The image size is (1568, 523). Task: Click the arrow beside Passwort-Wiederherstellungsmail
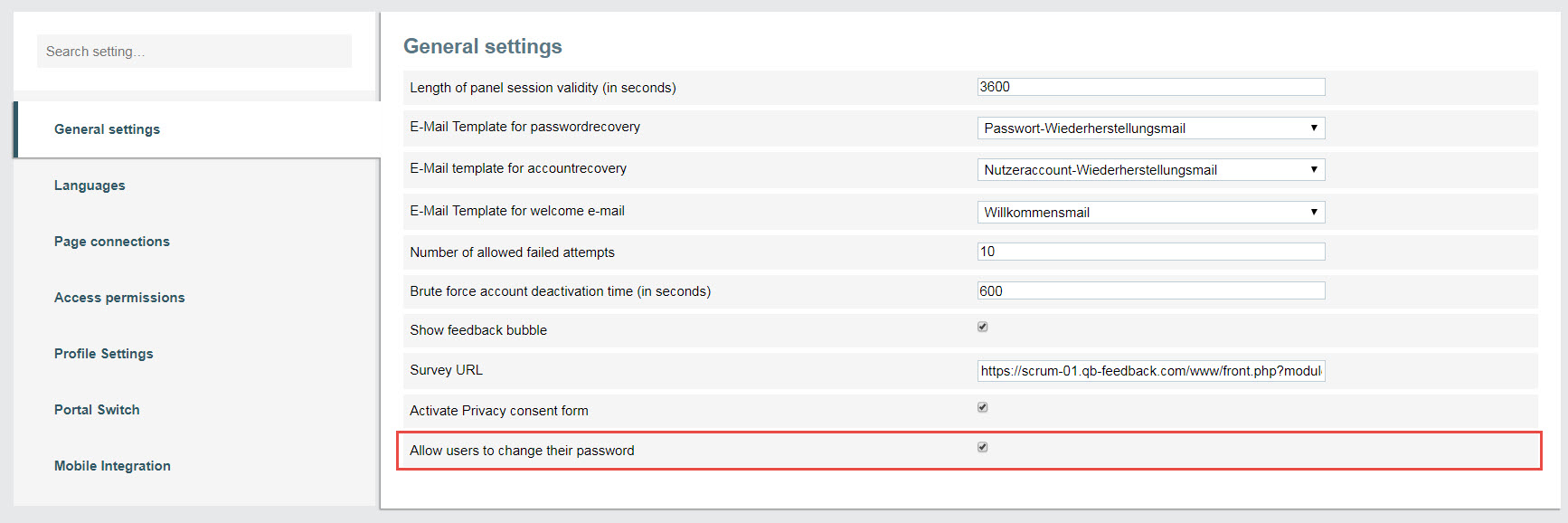point(1314,128)
